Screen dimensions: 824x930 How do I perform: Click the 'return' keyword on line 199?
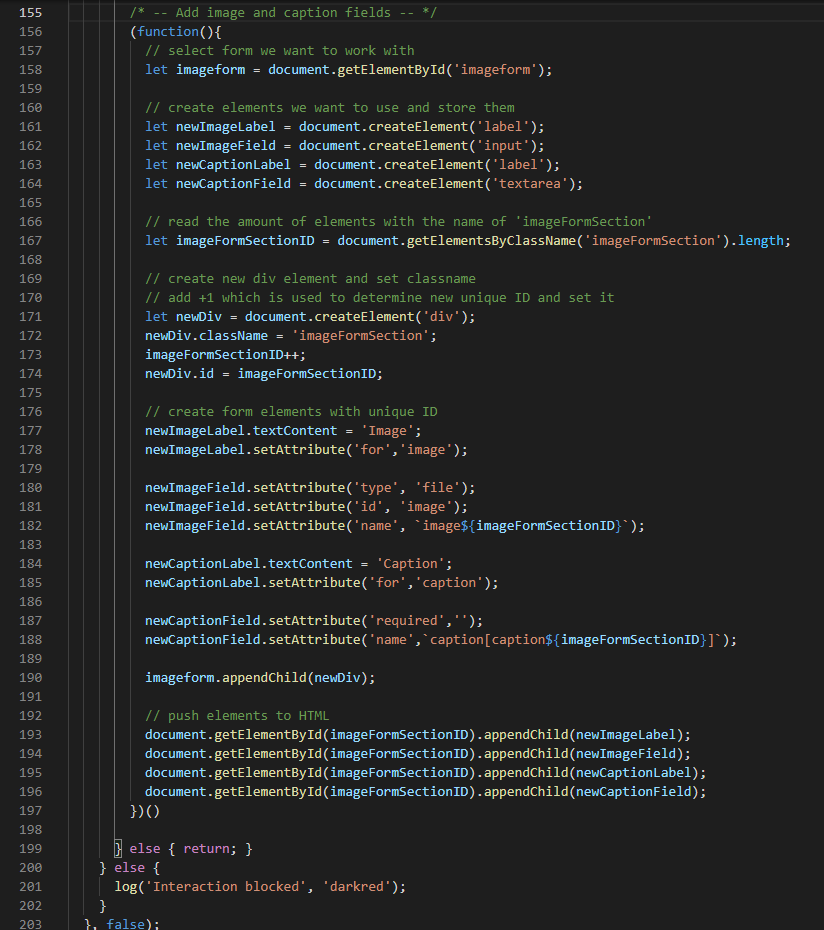[206, 848]
